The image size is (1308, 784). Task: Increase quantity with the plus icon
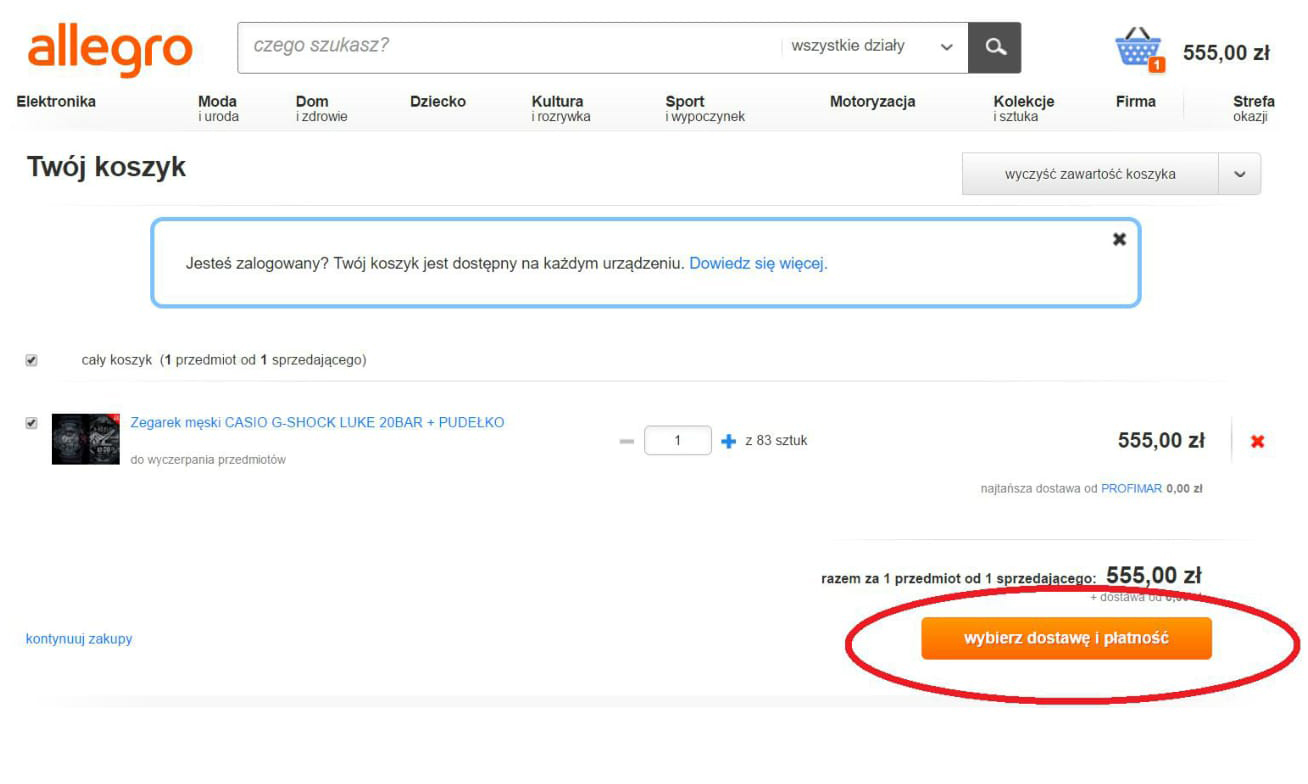click(x=728, y=441)
